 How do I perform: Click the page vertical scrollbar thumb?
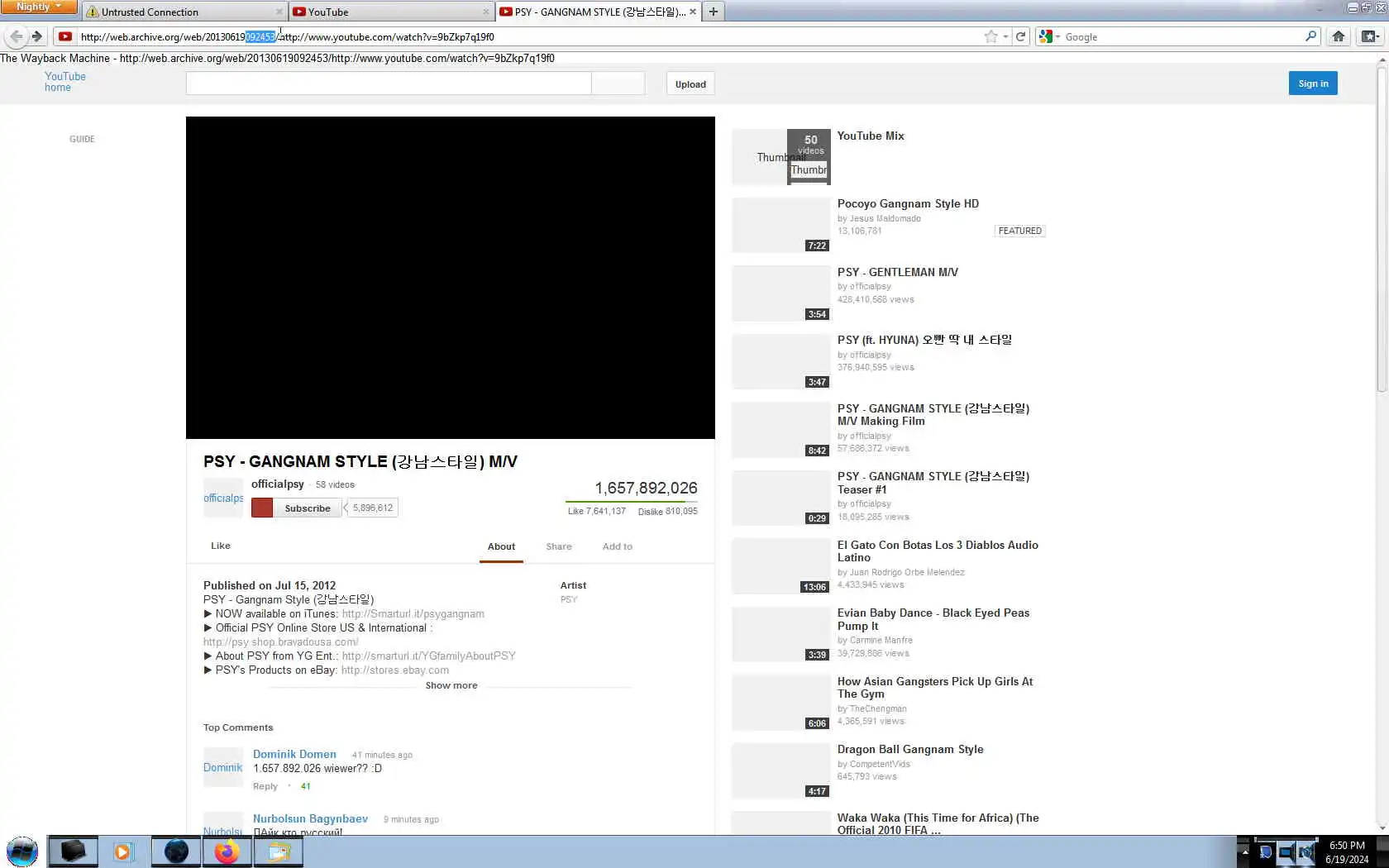1382,230
